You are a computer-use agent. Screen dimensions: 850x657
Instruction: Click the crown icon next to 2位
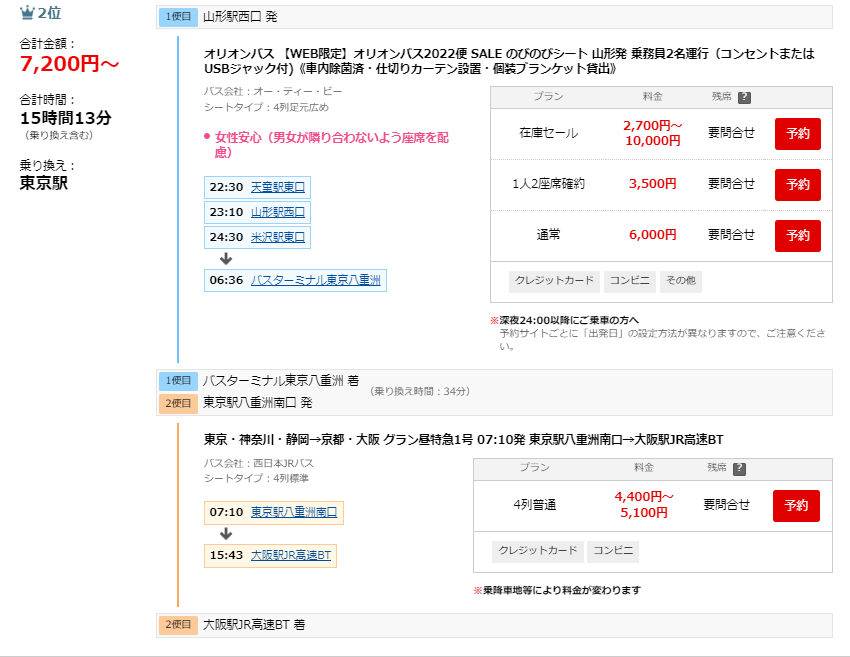27,15
